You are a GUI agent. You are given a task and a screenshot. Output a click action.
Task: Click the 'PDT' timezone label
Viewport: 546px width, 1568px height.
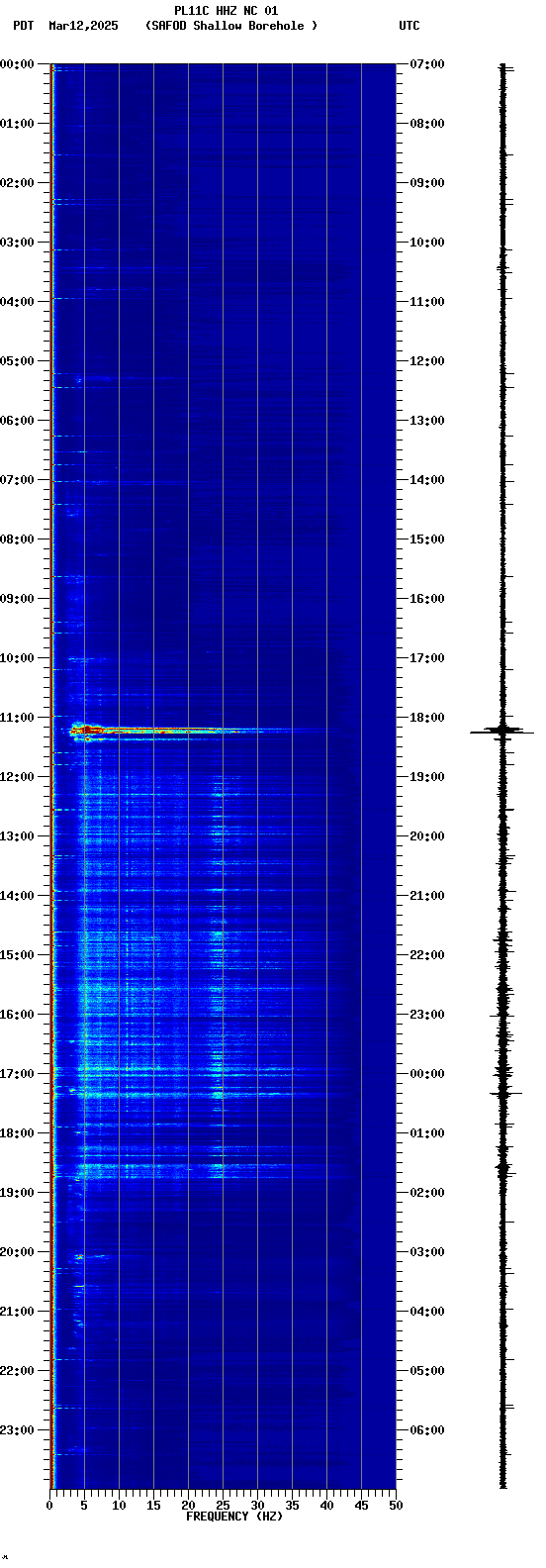(x=23, y=26)
